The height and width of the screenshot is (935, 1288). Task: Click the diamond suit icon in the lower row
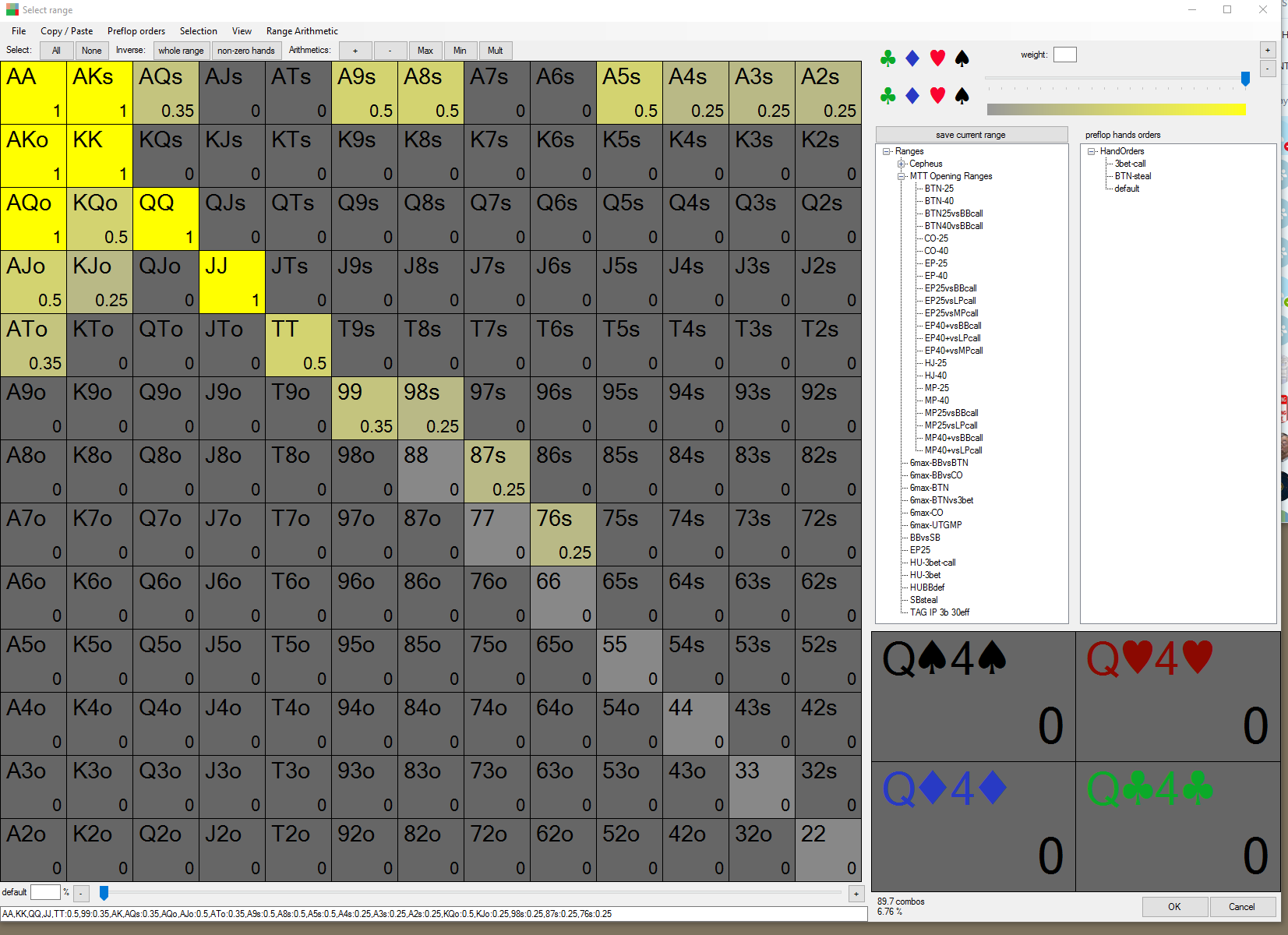(912, 96)
